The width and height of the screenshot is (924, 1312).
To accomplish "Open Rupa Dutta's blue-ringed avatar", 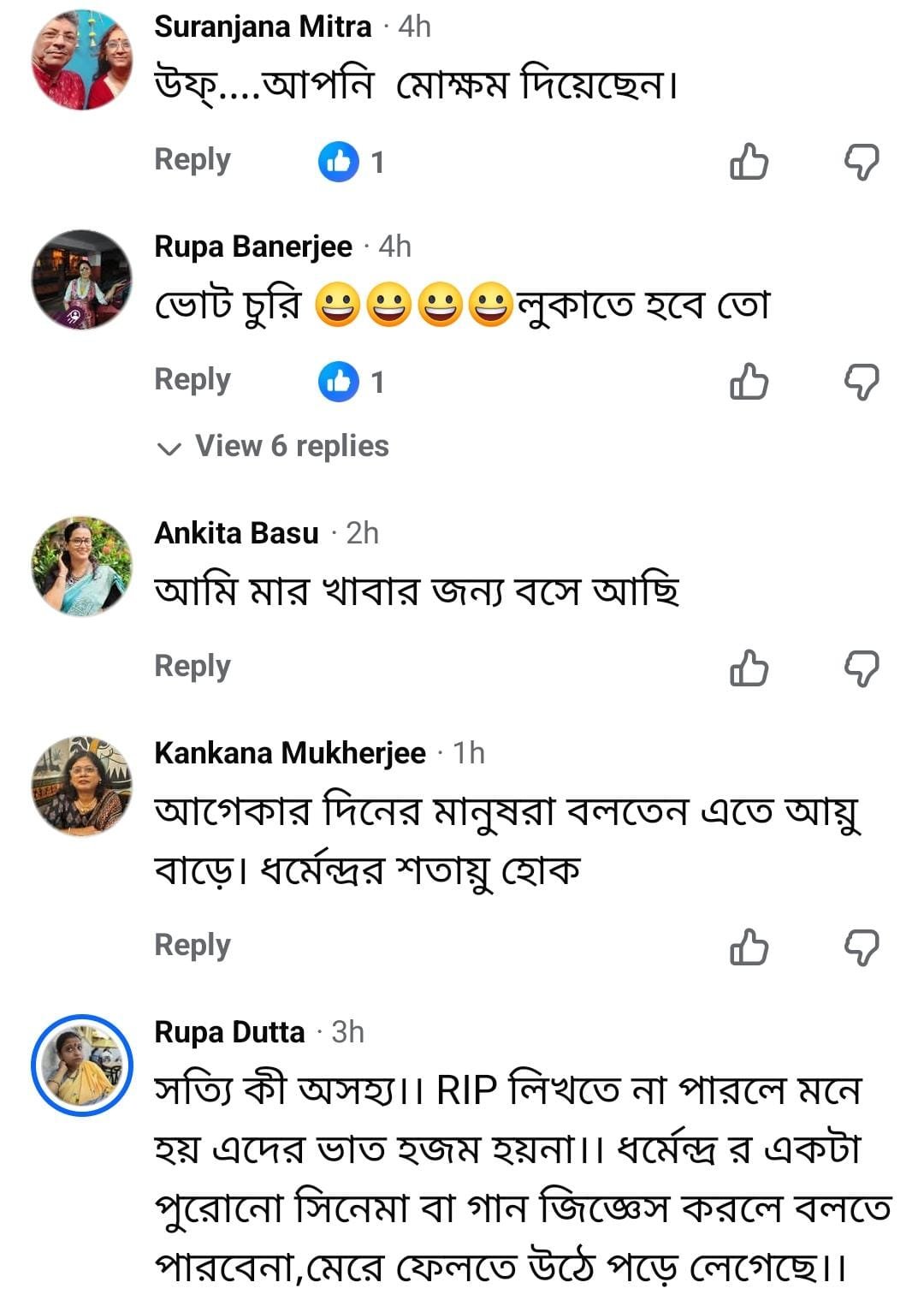I will [x=82, y=1065].
